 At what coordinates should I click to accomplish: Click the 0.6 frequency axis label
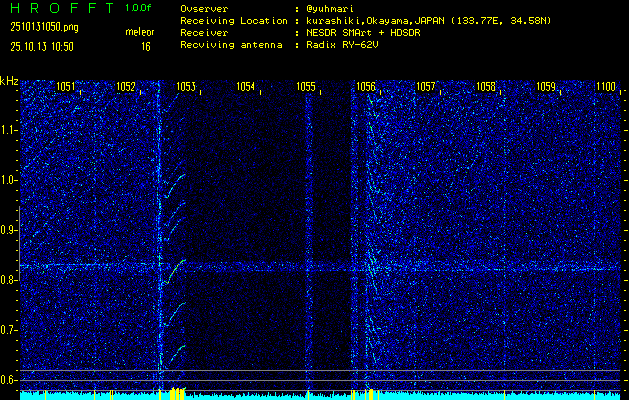click(x=7, y=380)
